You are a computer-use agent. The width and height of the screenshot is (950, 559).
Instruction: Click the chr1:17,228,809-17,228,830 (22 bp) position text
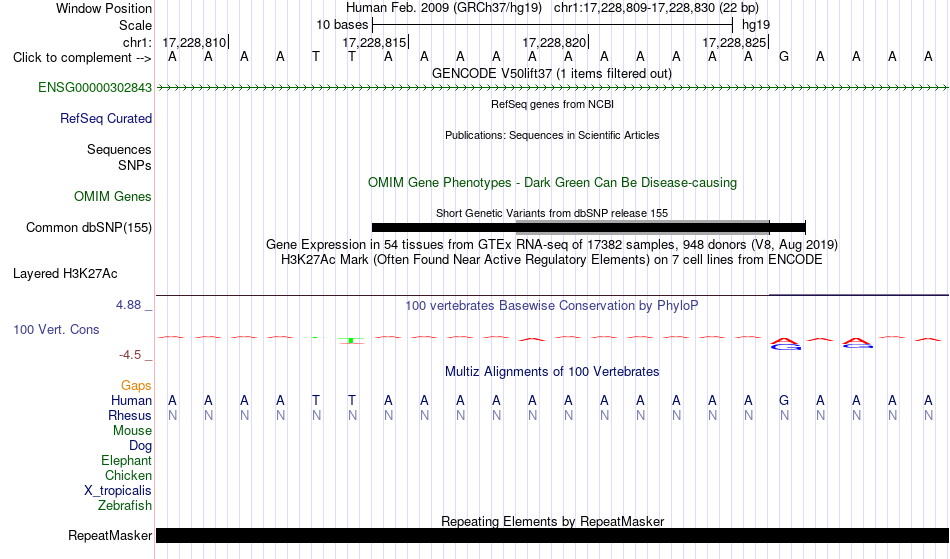point(656,8)
